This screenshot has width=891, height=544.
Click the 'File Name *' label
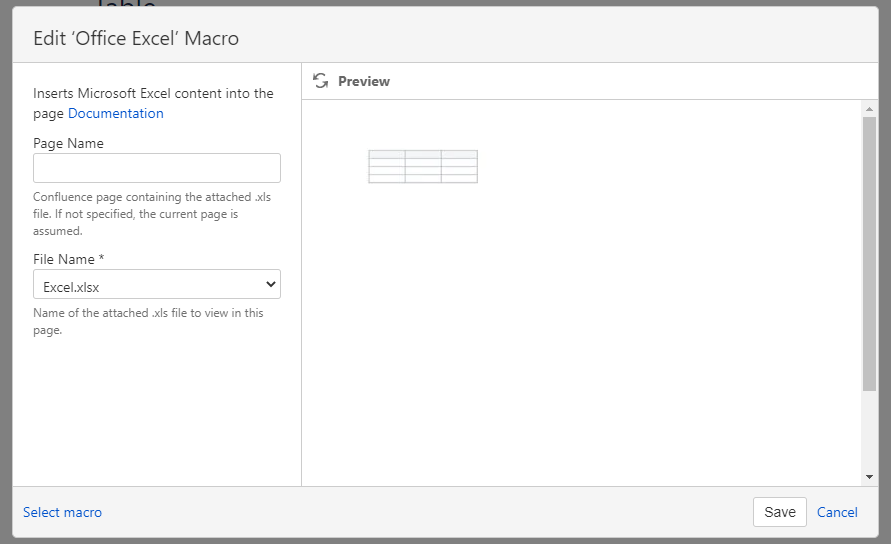[69, 259]
